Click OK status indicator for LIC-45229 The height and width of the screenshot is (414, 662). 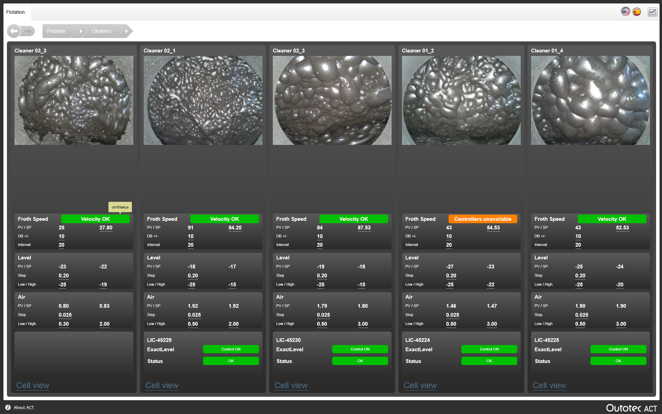[231, 361]
